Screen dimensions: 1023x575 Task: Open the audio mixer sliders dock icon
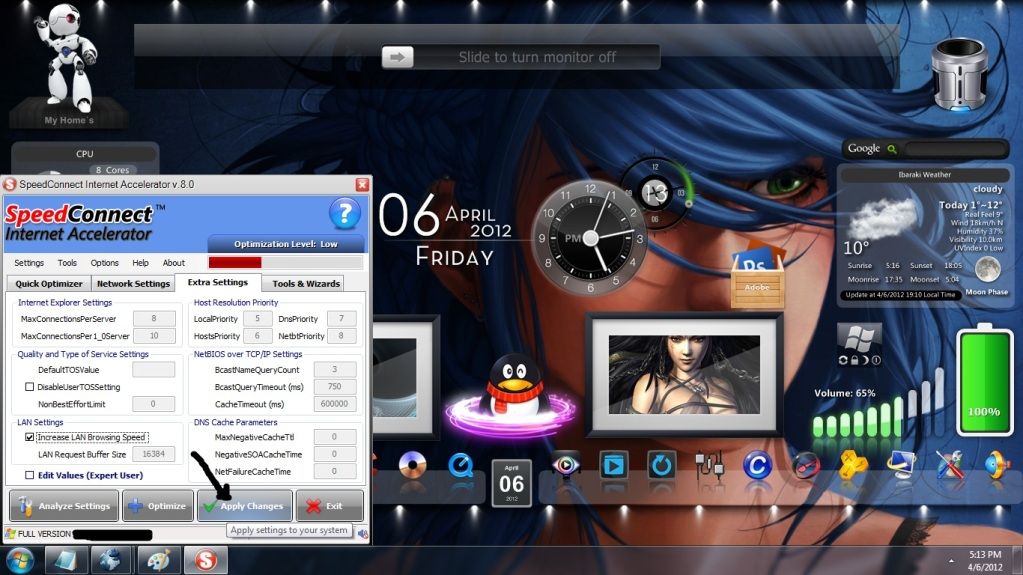[709, 466]
